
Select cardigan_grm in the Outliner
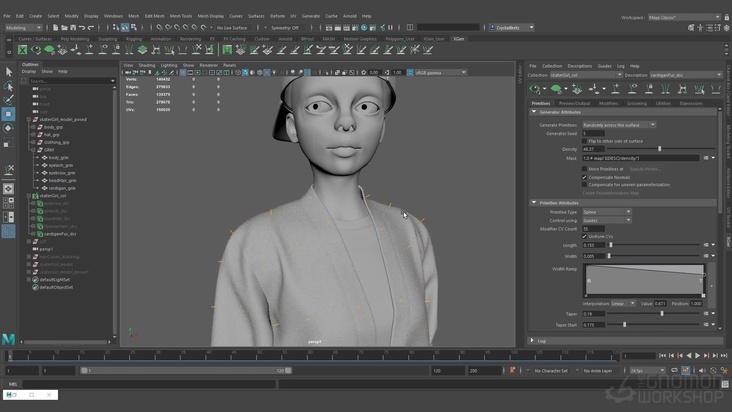click(x=62, y=187)
